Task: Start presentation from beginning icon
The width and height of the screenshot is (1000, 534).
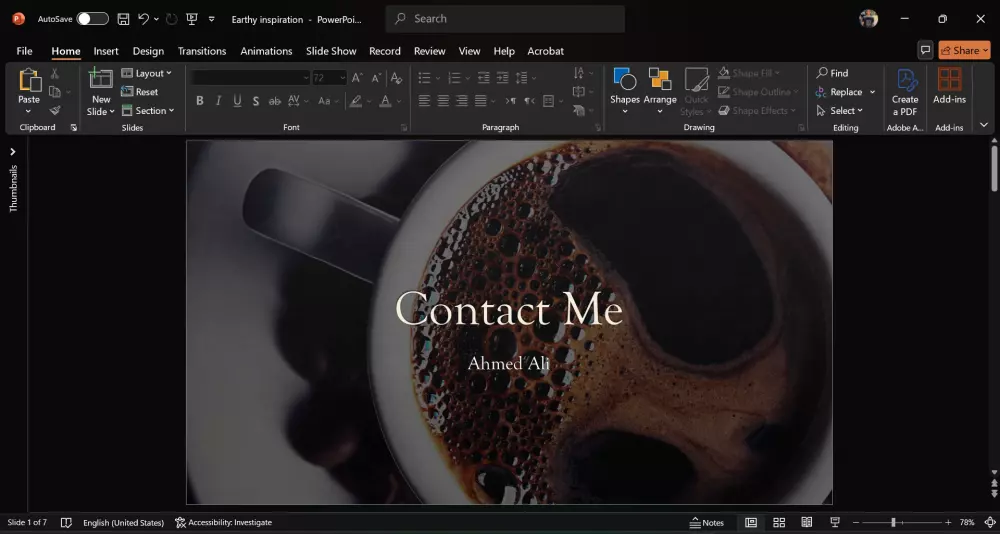Action: pyautogui.click(x=191, y=19)
